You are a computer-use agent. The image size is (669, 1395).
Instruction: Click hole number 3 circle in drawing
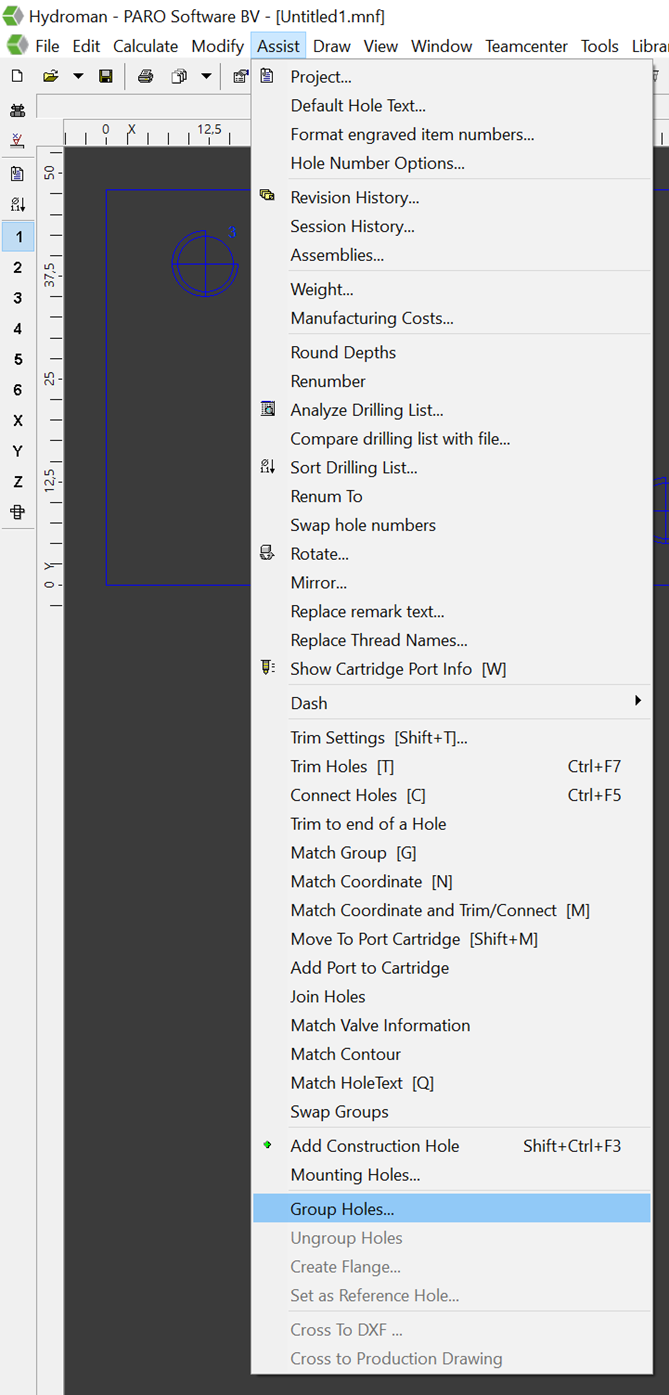tap(204, 264)
